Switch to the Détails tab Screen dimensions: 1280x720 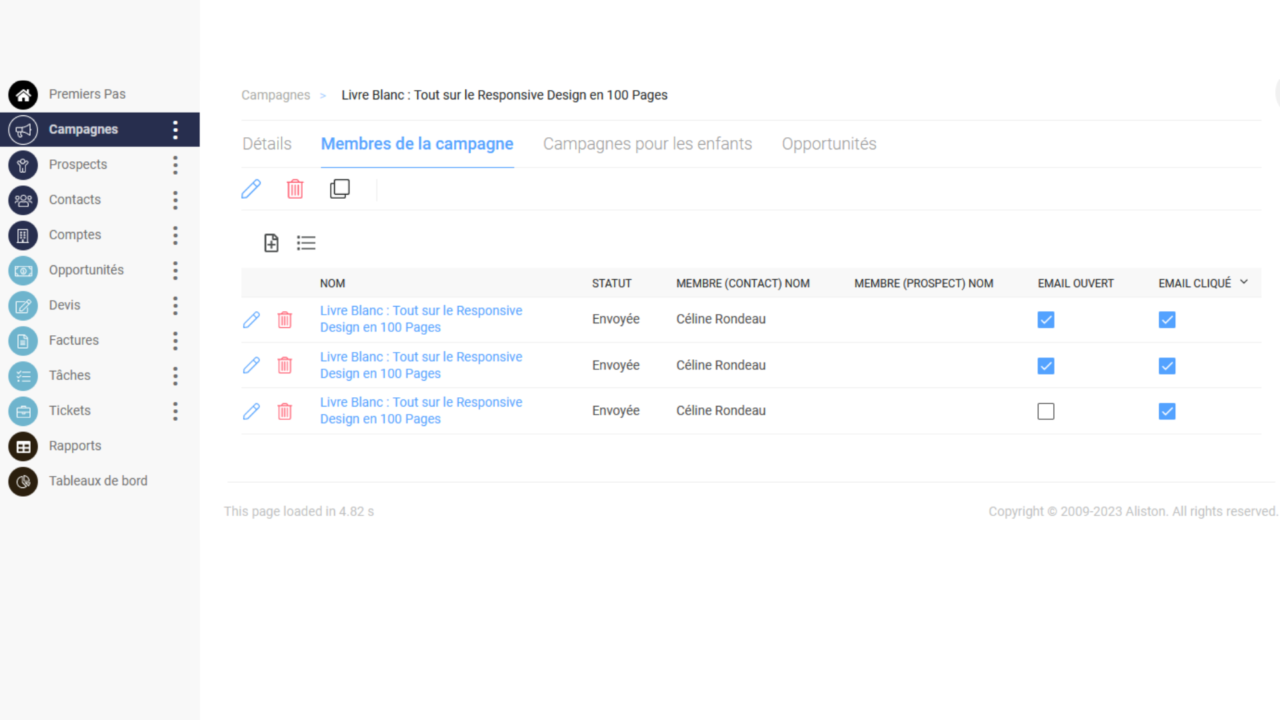click(x=267, y=144)
